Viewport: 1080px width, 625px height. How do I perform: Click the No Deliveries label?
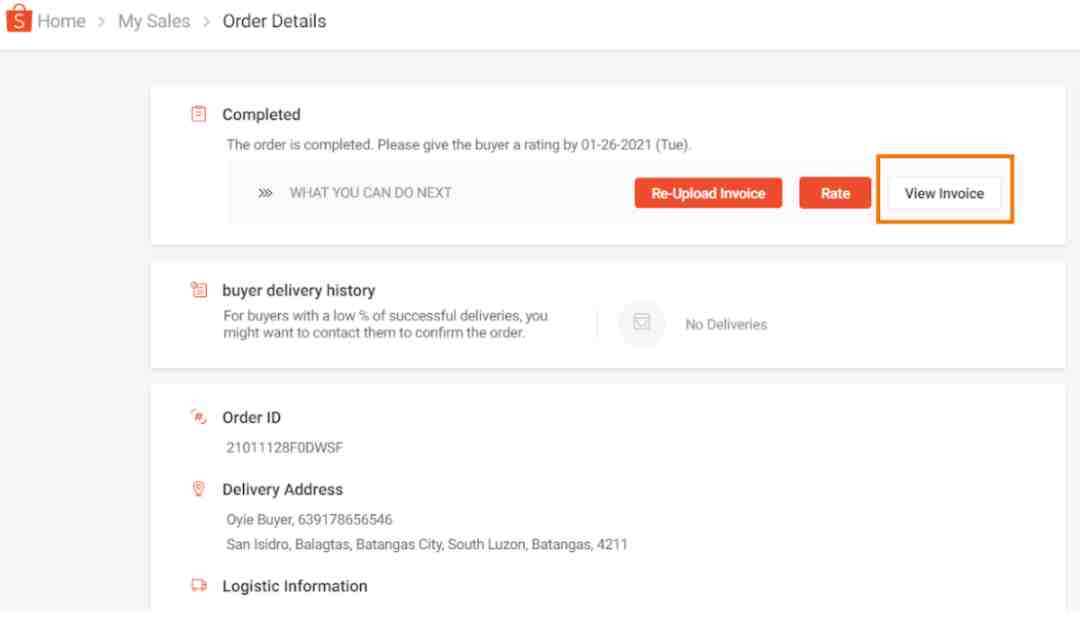726,324
